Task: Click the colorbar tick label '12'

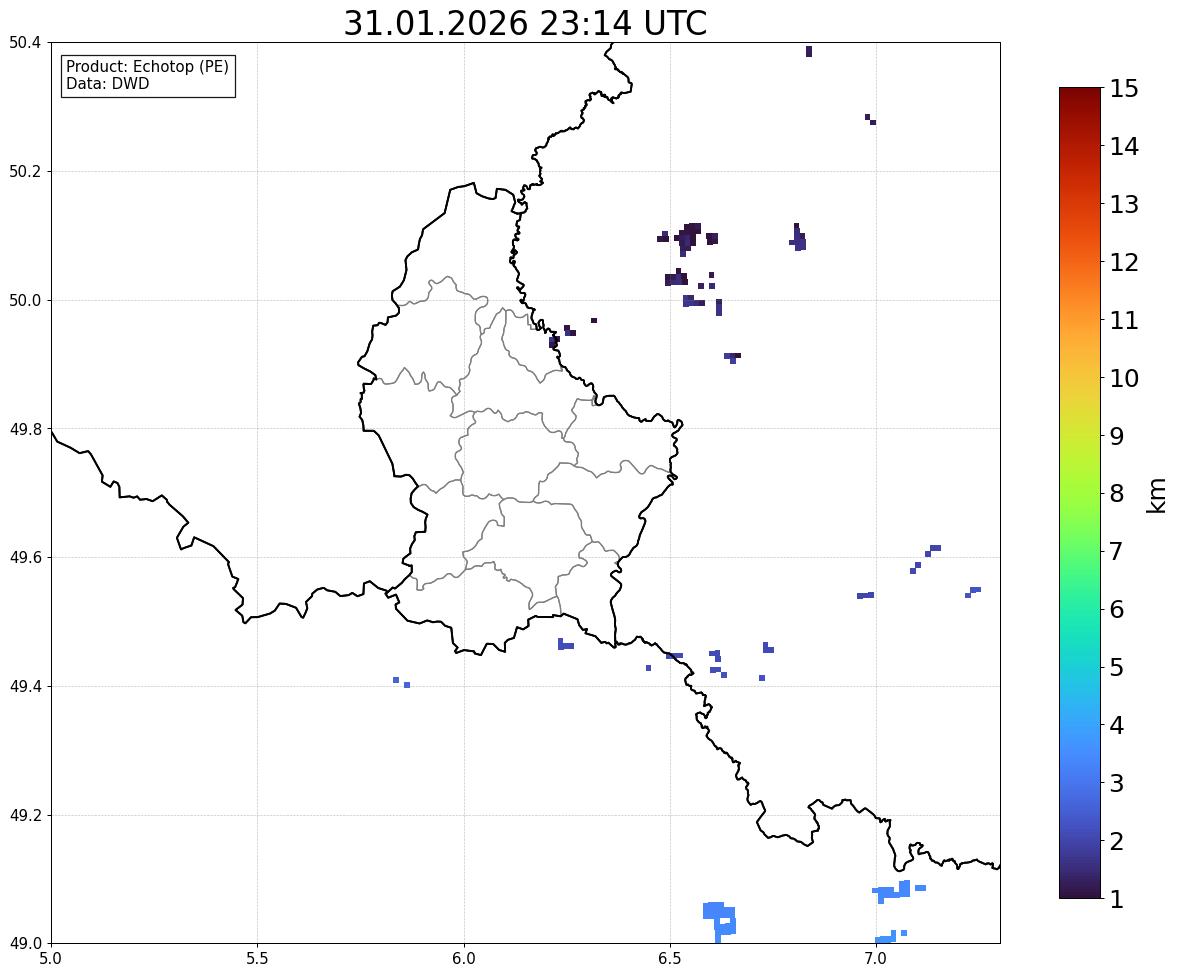Action: (x=1124, y=262)
